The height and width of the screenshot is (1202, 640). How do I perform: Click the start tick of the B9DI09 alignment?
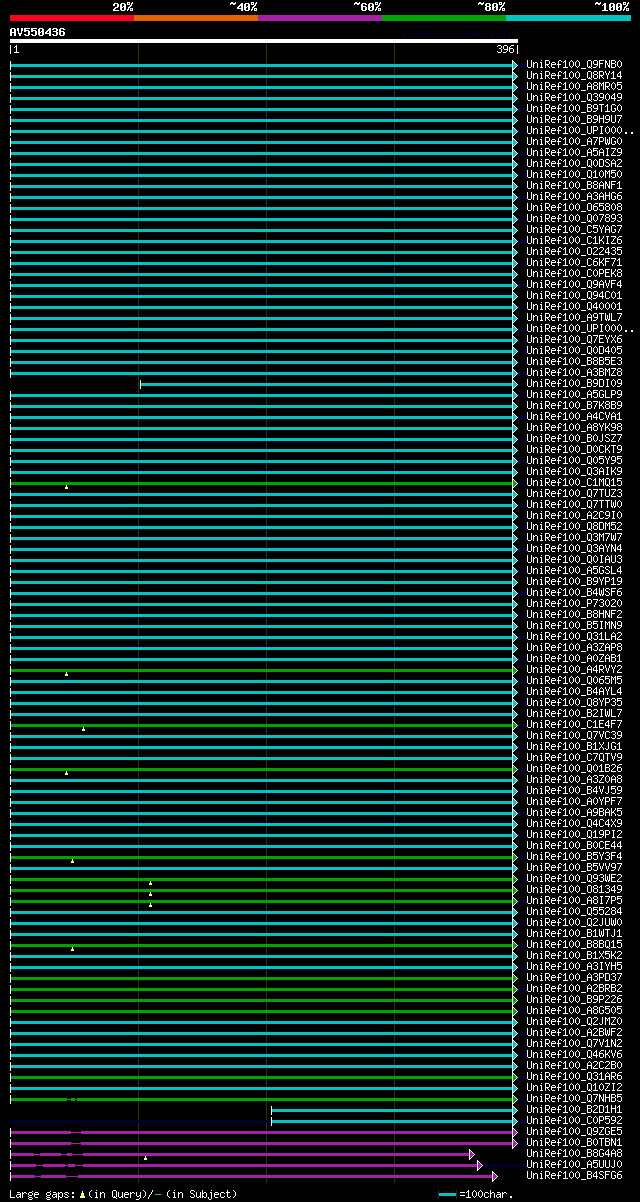click(x=140, y=384)
